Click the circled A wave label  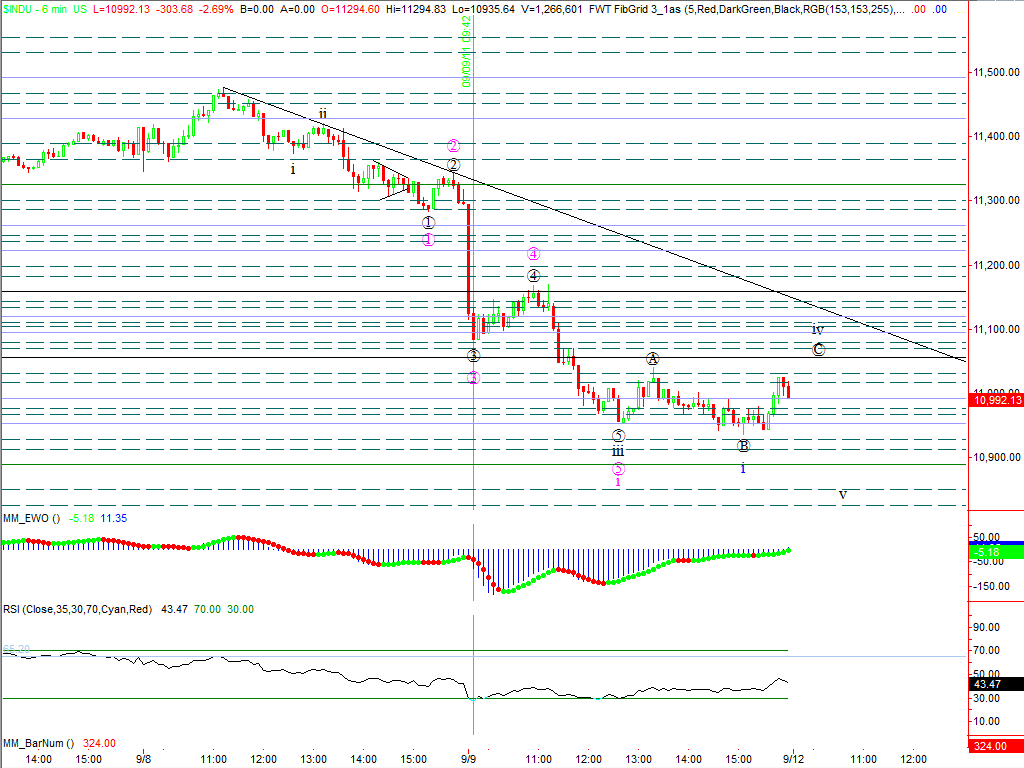[652, 359]
